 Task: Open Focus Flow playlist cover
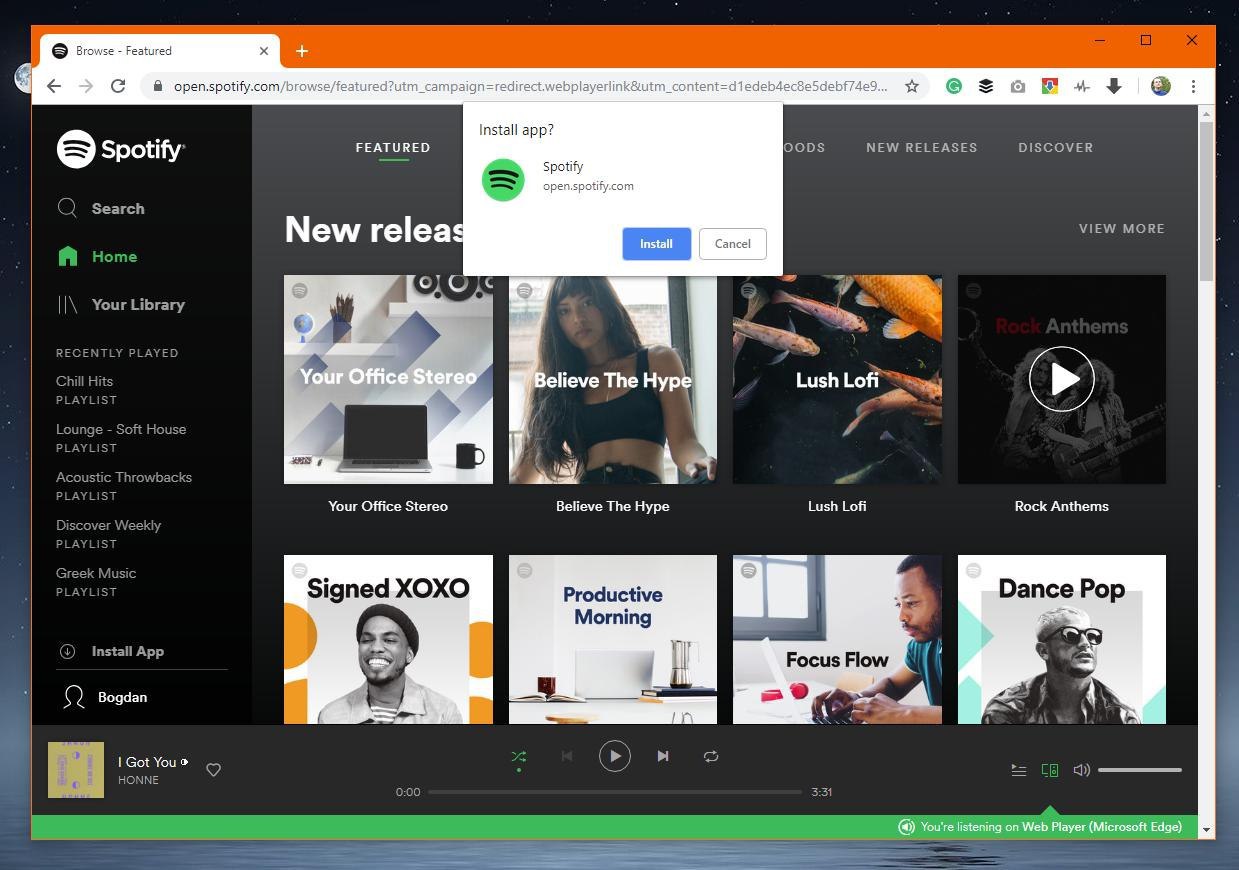[837, 639]
